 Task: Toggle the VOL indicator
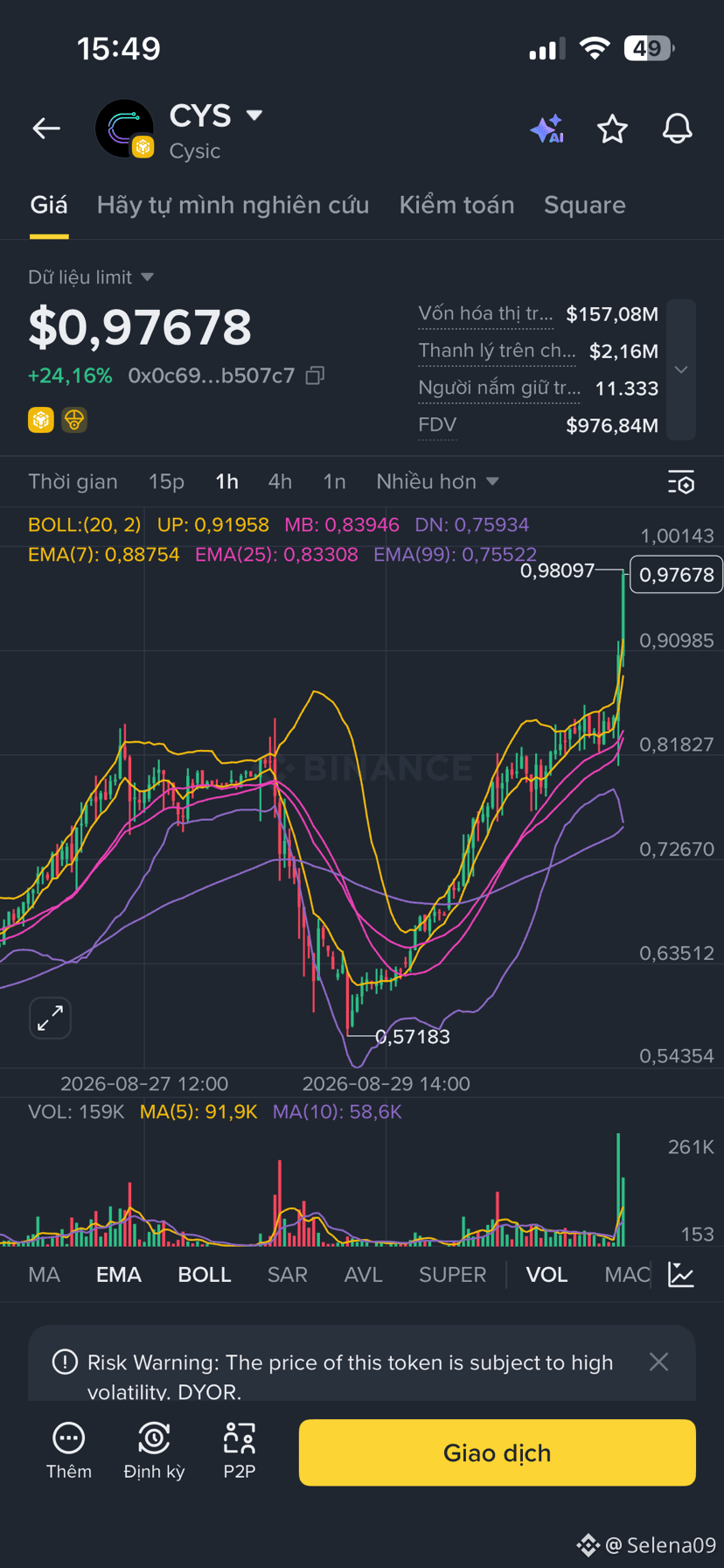(546, 1274)
